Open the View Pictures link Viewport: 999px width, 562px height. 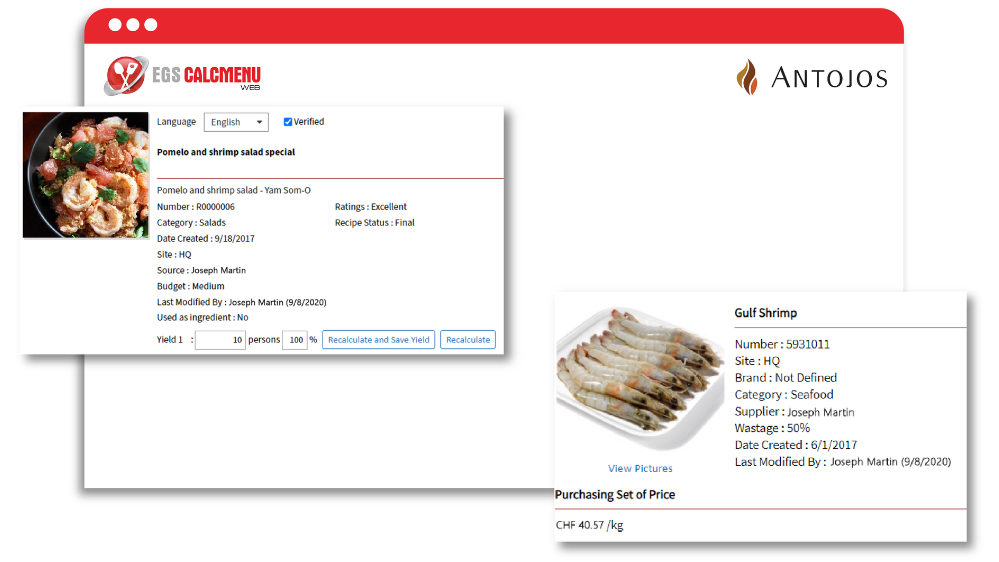(640, 468)
